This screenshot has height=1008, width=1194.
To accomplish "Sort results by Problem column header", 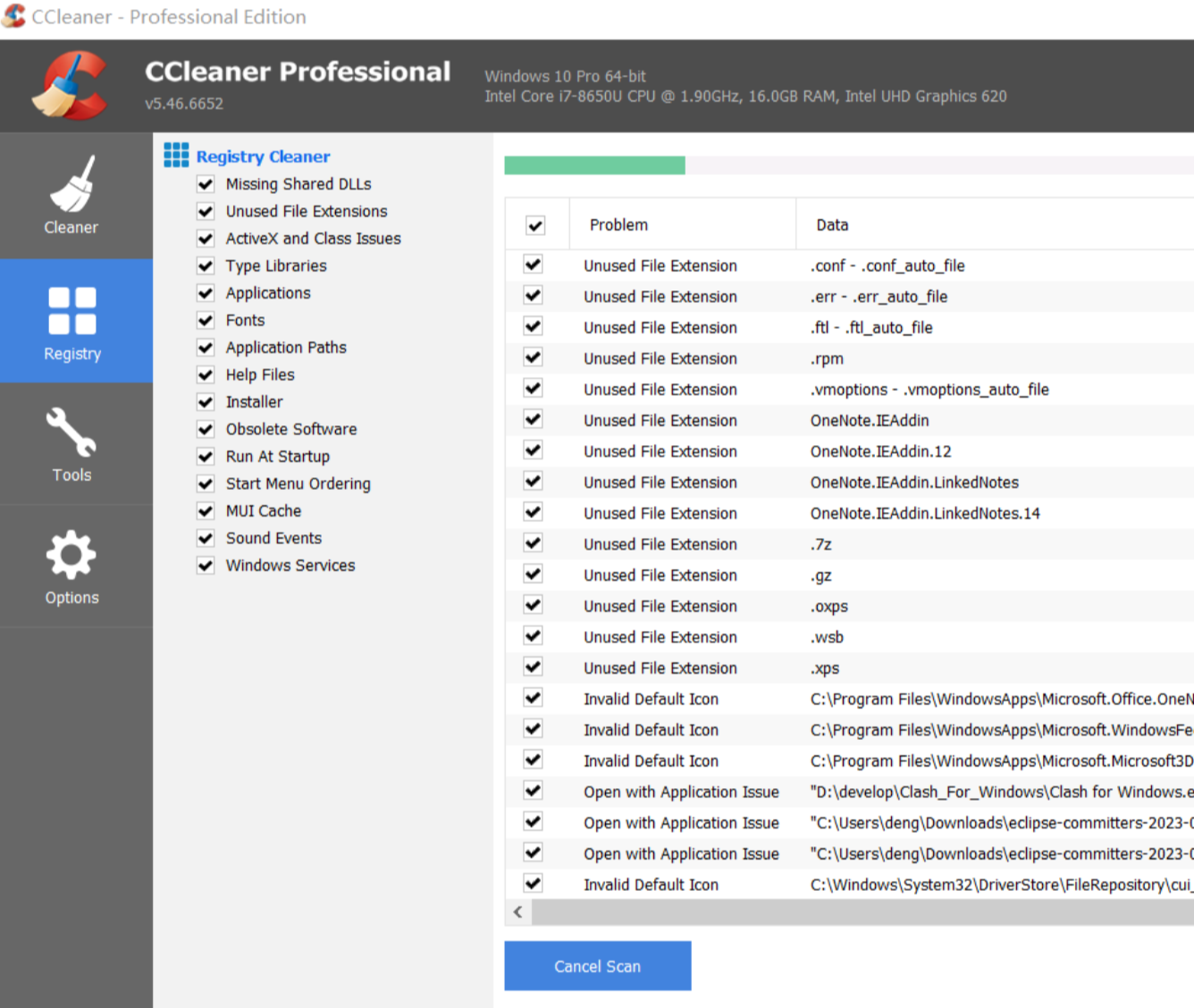I will point(682,225).
